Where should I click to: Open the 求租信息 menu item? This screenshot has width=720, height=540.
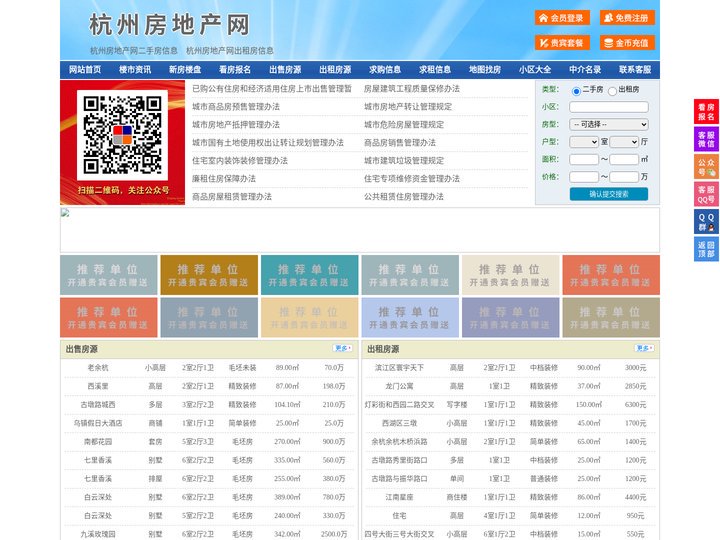[x=435, y=70]
